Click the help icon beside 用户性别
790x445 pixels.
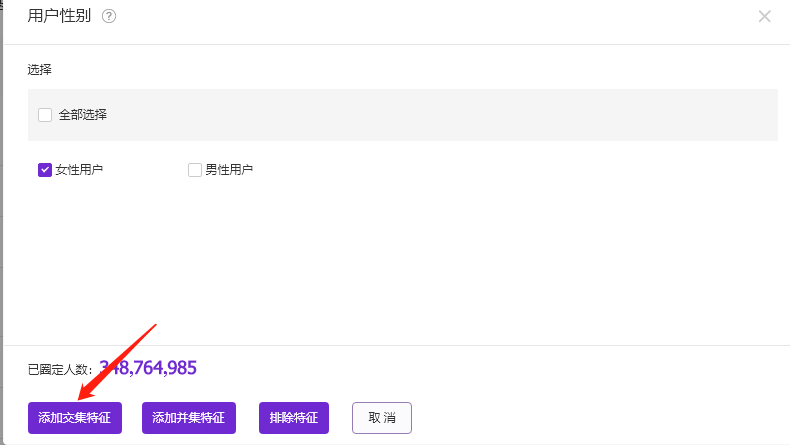pos(109,17)
